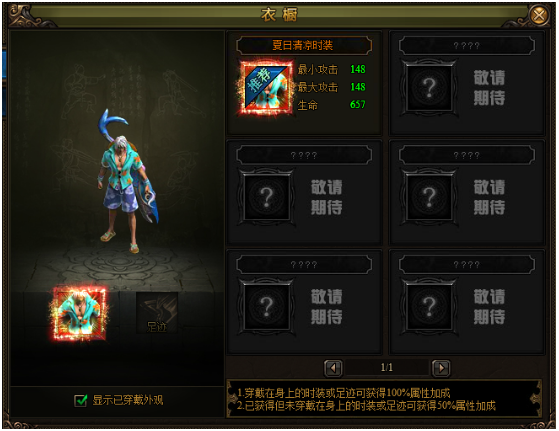Open the 足迹 footprint slot
559x431 pixels.
pos(157,313)
